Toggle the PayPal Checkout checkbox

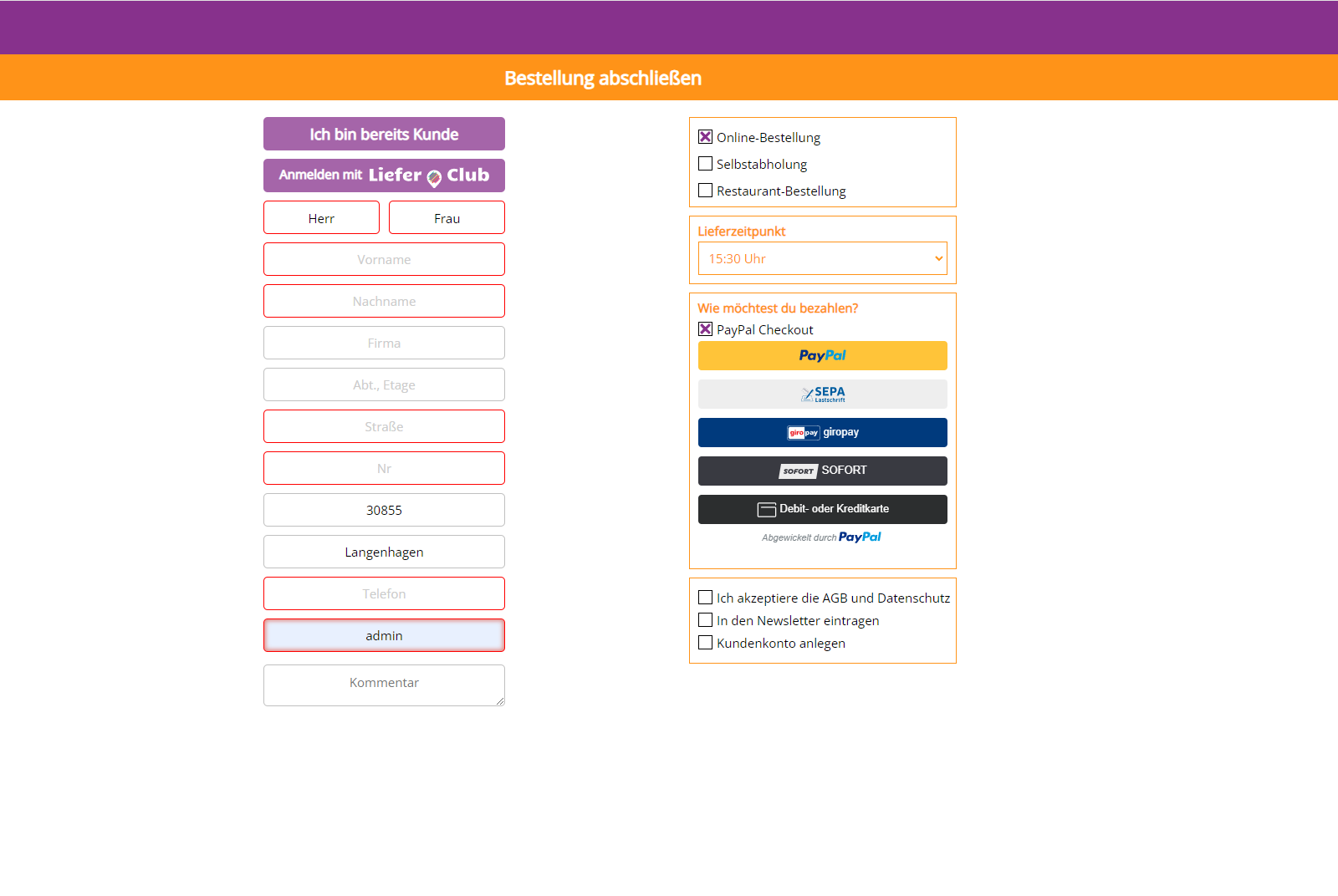pyautogui.click(x=706, y=329)
